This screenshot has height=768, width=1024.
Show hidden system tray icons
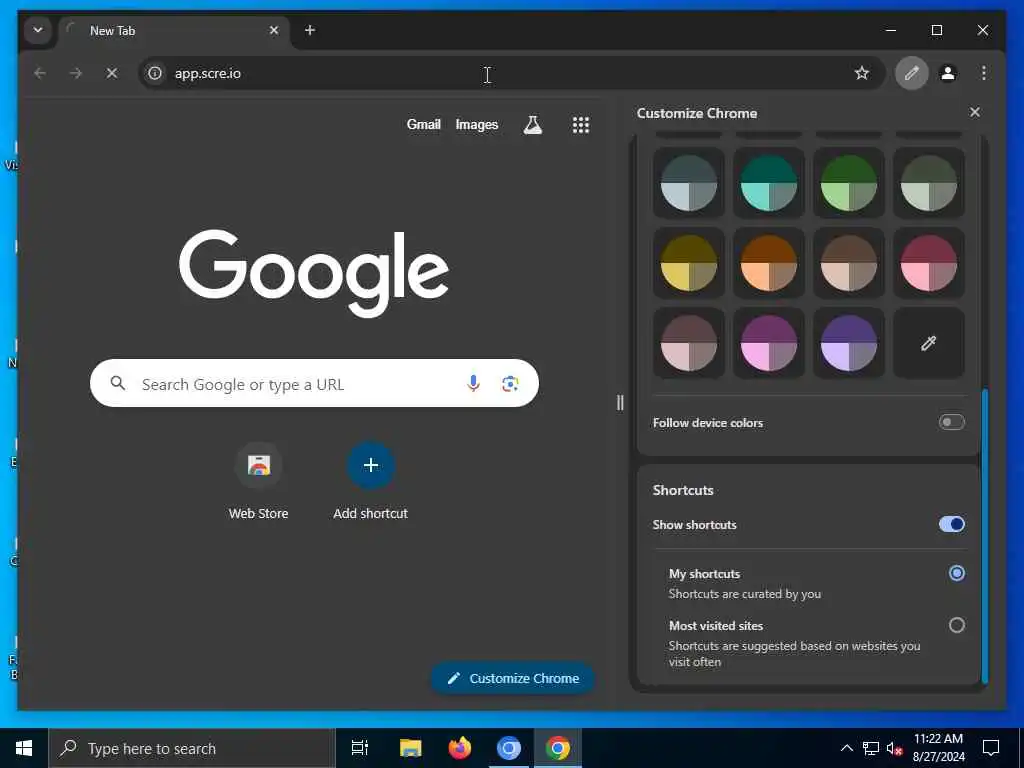[846, 748]
